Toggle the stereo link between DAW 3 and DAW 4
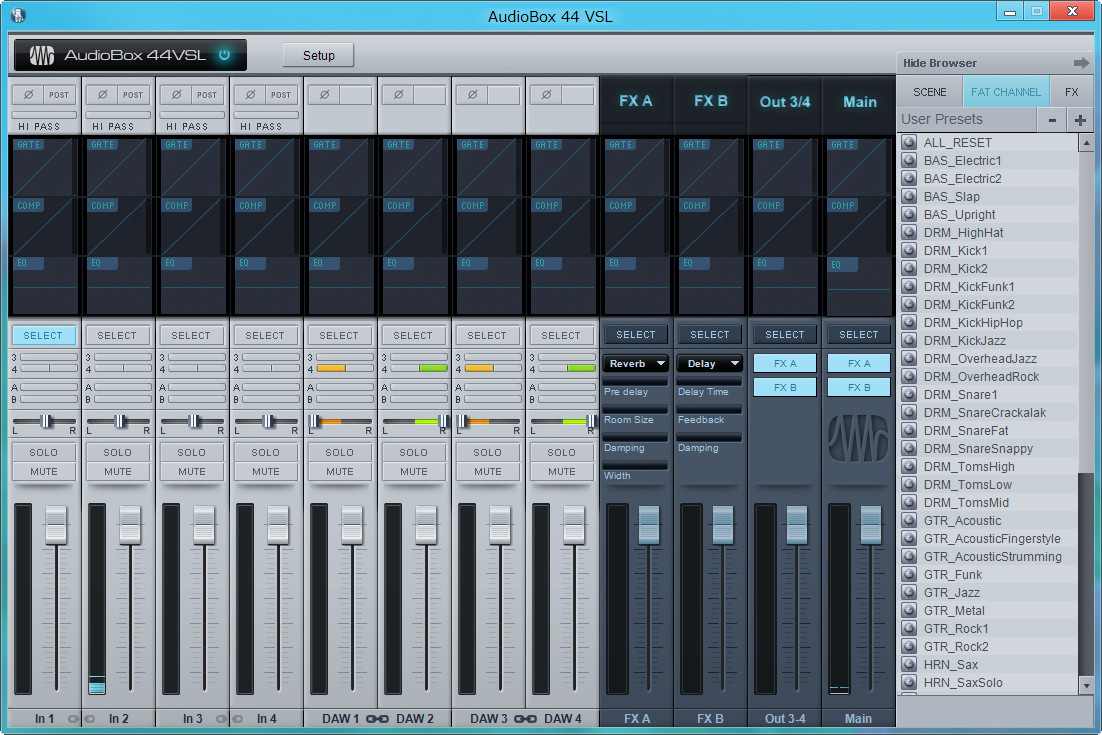This screenshot has height=735, width=1102. (525, 719)
